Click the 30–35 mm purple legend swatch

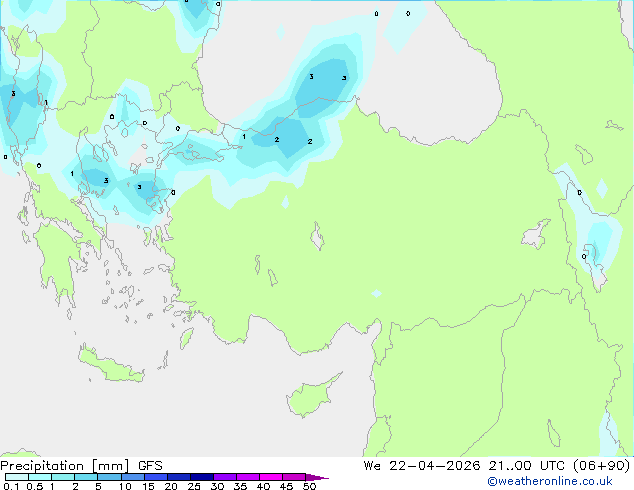click(x=224, y=477)
